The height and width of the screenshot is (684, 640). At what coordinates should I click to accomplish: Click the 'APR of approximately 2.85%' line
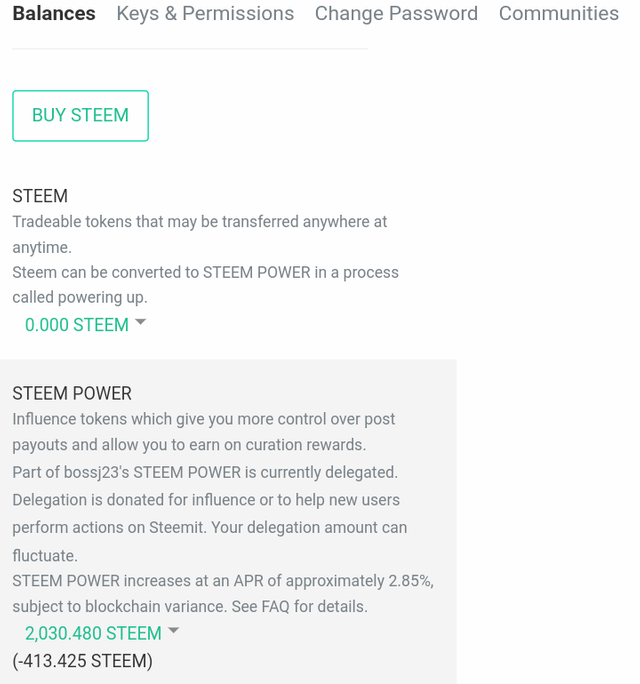[222, 581]
